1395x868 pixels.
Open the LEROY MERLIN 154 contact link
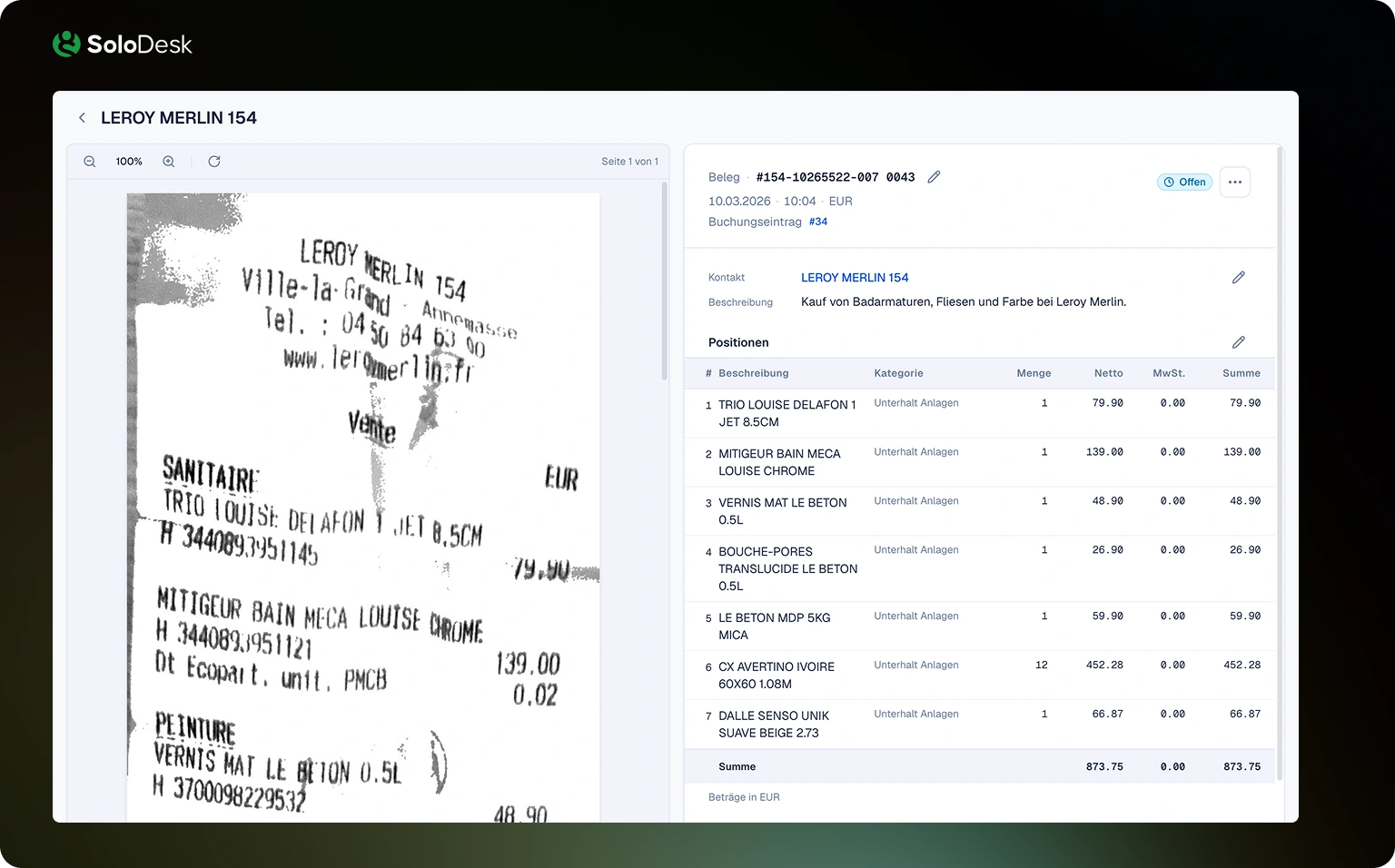[x=855, y=278]
